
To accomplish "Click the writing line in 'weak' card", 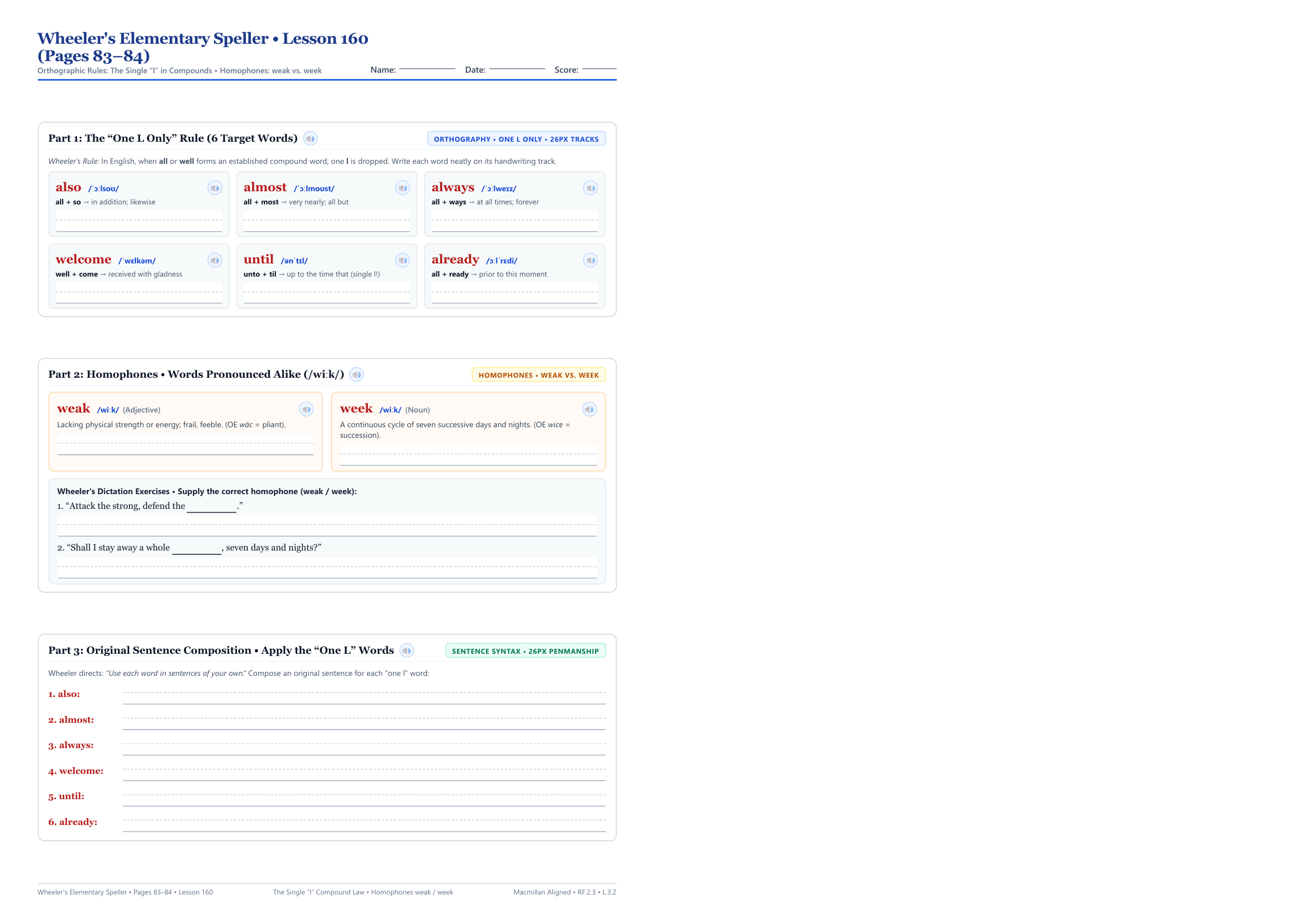I will pyautogui.click(x=186, y=445).
